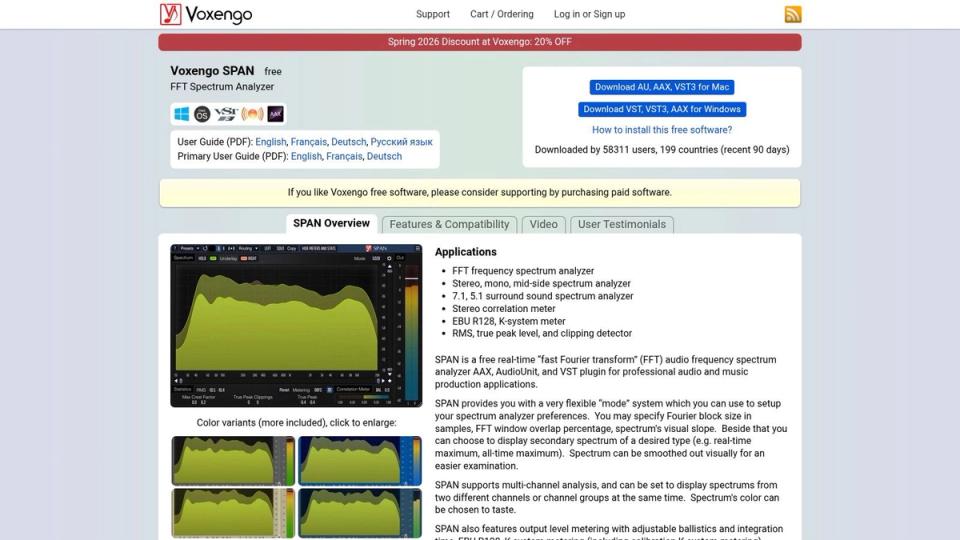The image size is (960, 540).
Task: Click the AAX format icon
Action: (276, 114)
